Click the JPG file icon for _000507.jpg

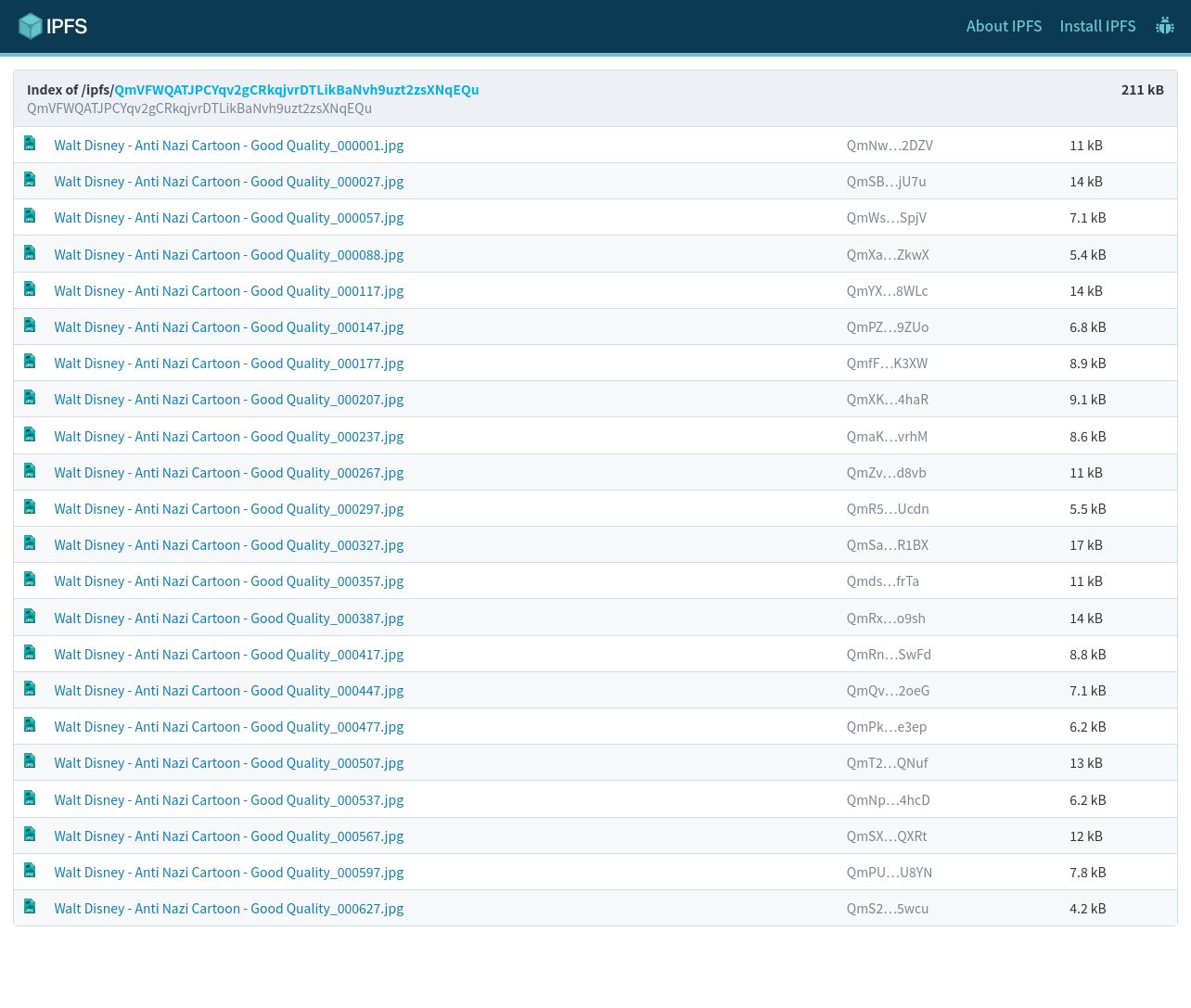click(x=30, y=761)
